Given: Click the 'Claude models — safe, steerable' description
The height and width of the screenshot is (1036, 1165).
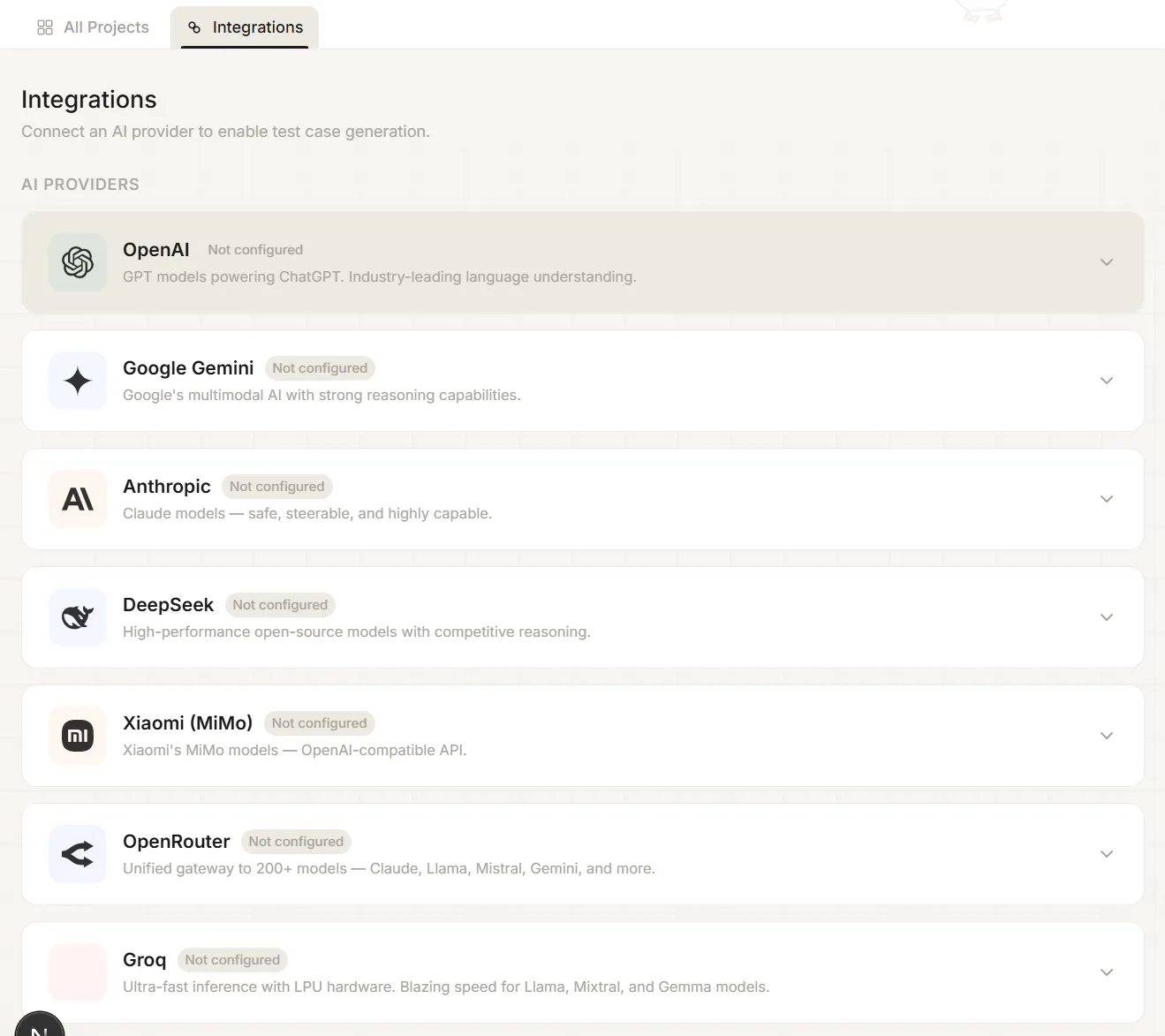Looking at the screenshot, I should [x=307, y=513].
